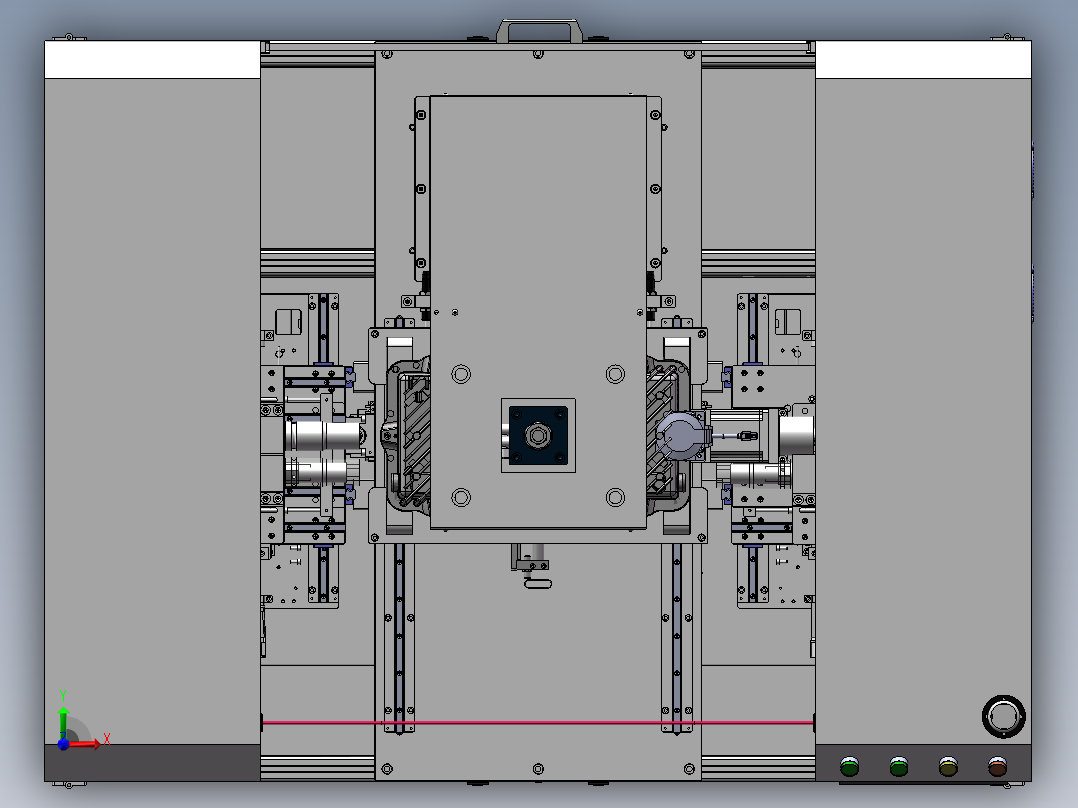Select the upper-left circular hole on center plate
This screenshot has width=1078, height=808.
[461, 374]
